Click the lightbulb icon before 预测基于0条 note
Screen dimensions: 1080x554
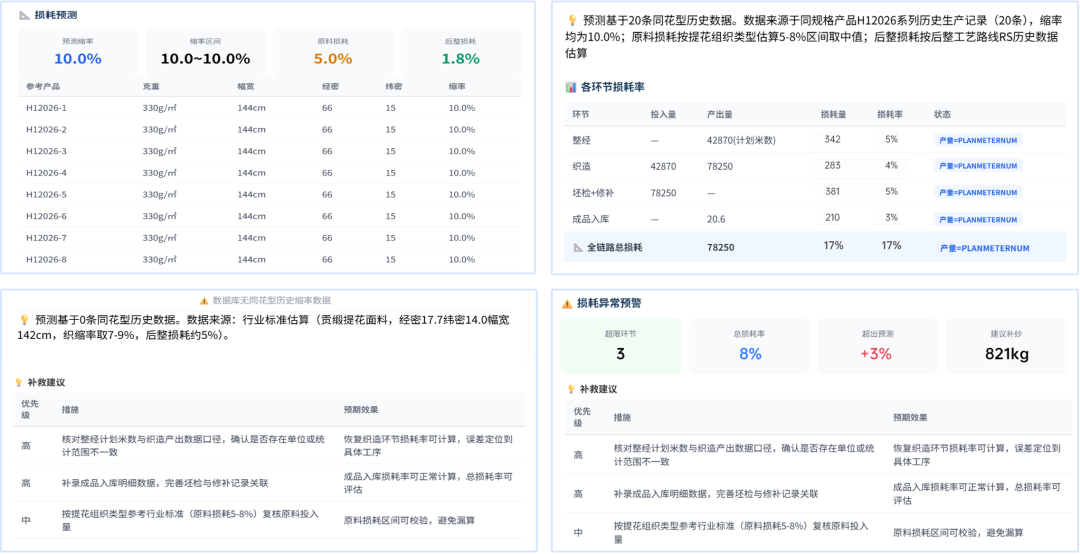pos(24,320)
